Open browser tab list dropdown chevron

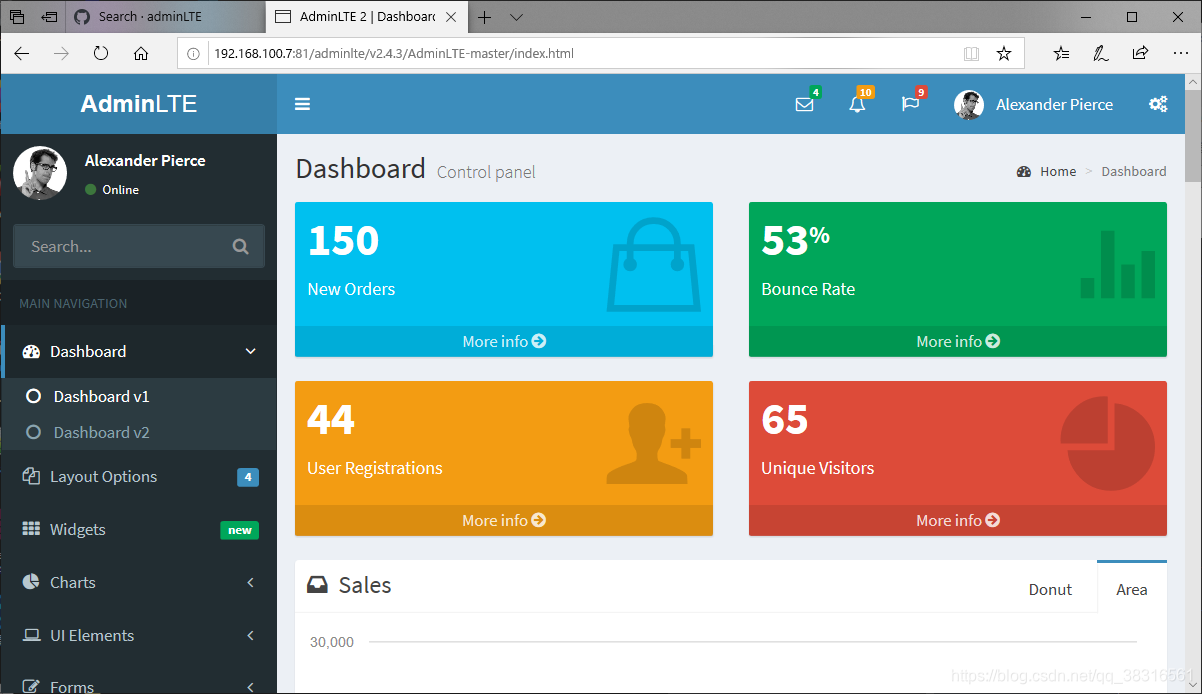[x=516, y=17]
